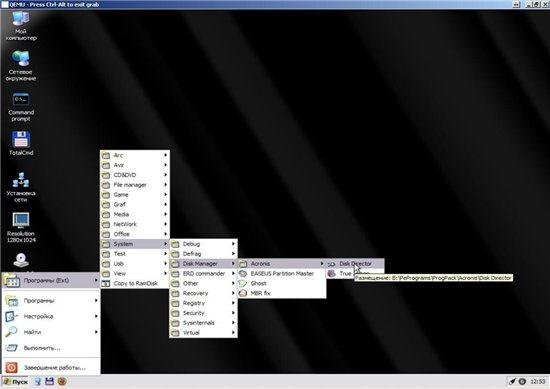
Task: Launch MBR fix from Disk Manager submenu
Action: click(282, 293)
